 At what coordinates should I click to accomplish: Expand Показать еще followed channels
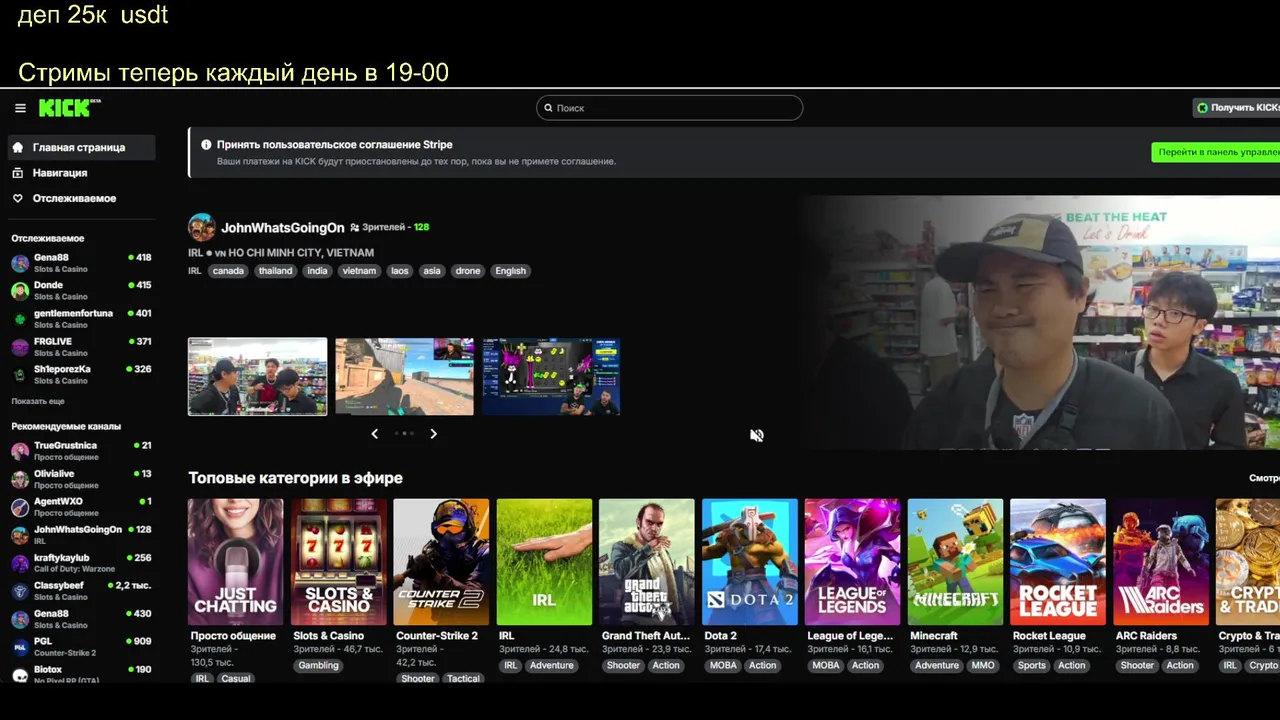point(38,401)
